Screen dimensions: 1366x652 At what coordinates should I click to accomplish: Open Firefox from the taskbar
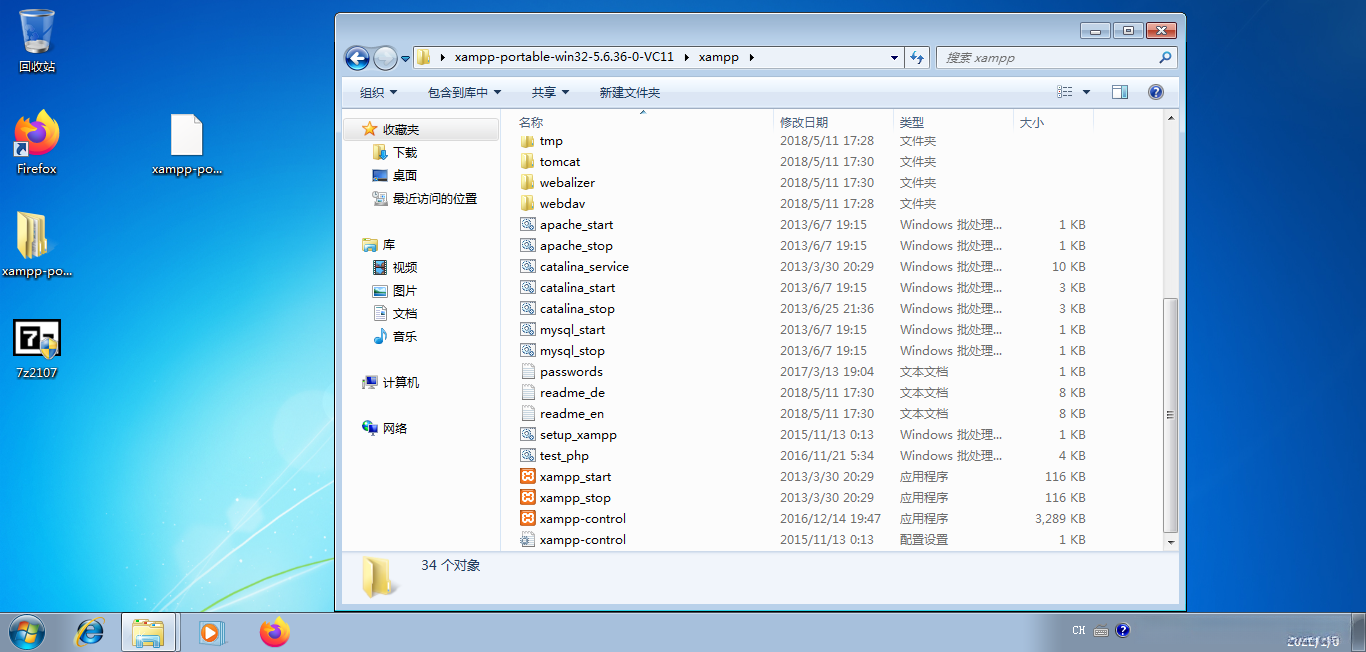click(274, 632)
